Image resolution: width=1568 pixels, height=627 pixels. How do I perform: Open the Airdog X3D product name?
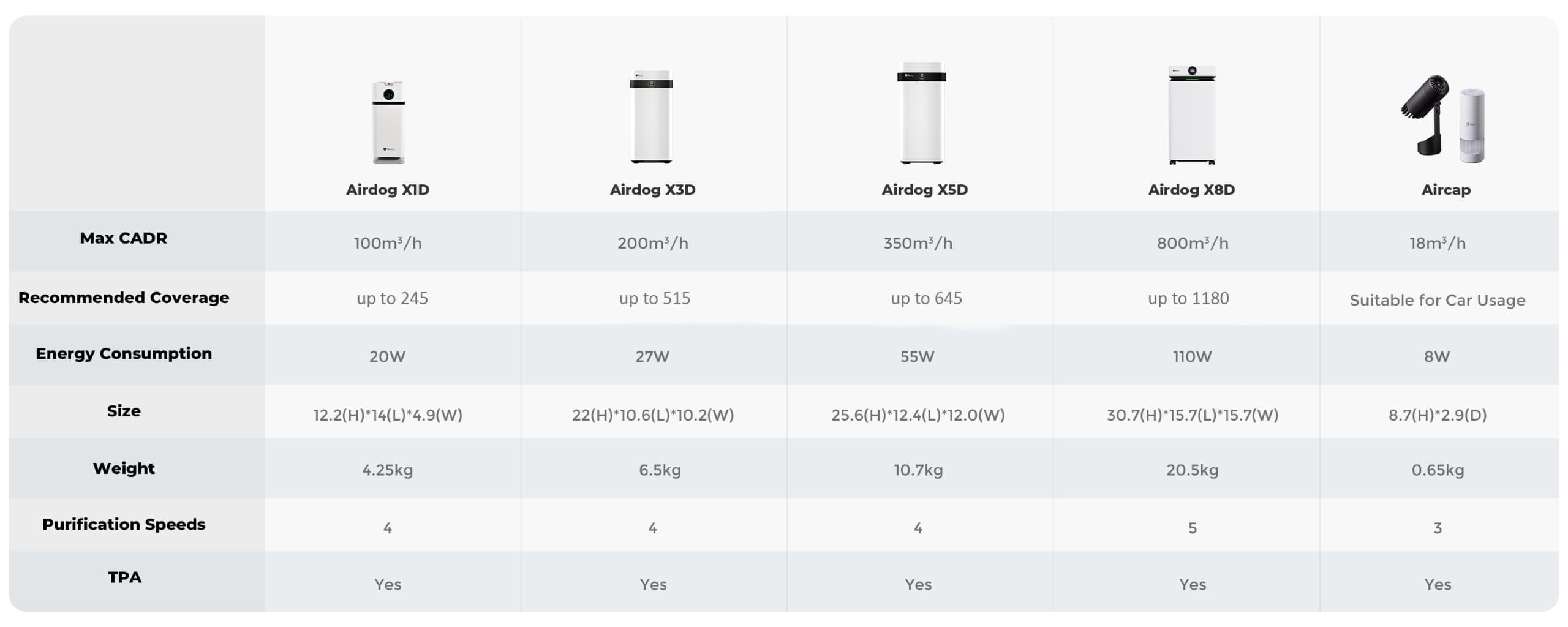(652, 190)
